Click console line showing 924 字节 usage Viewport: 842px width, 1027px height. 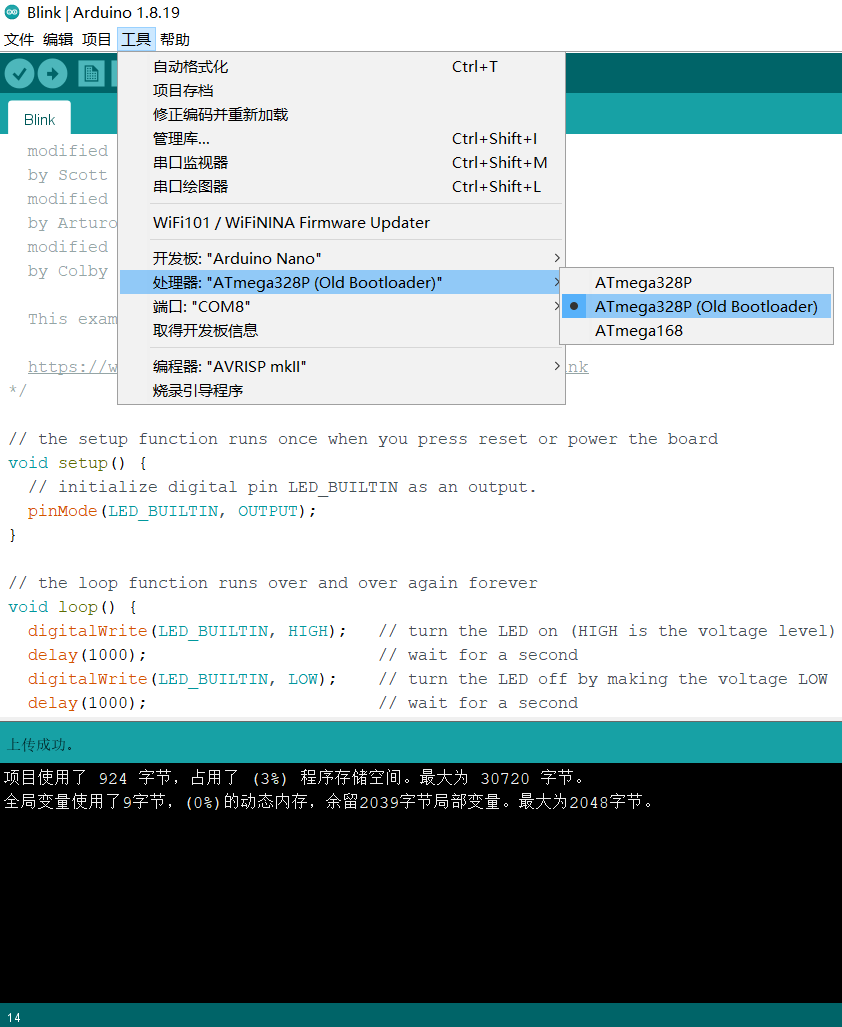tap(293, 777)
